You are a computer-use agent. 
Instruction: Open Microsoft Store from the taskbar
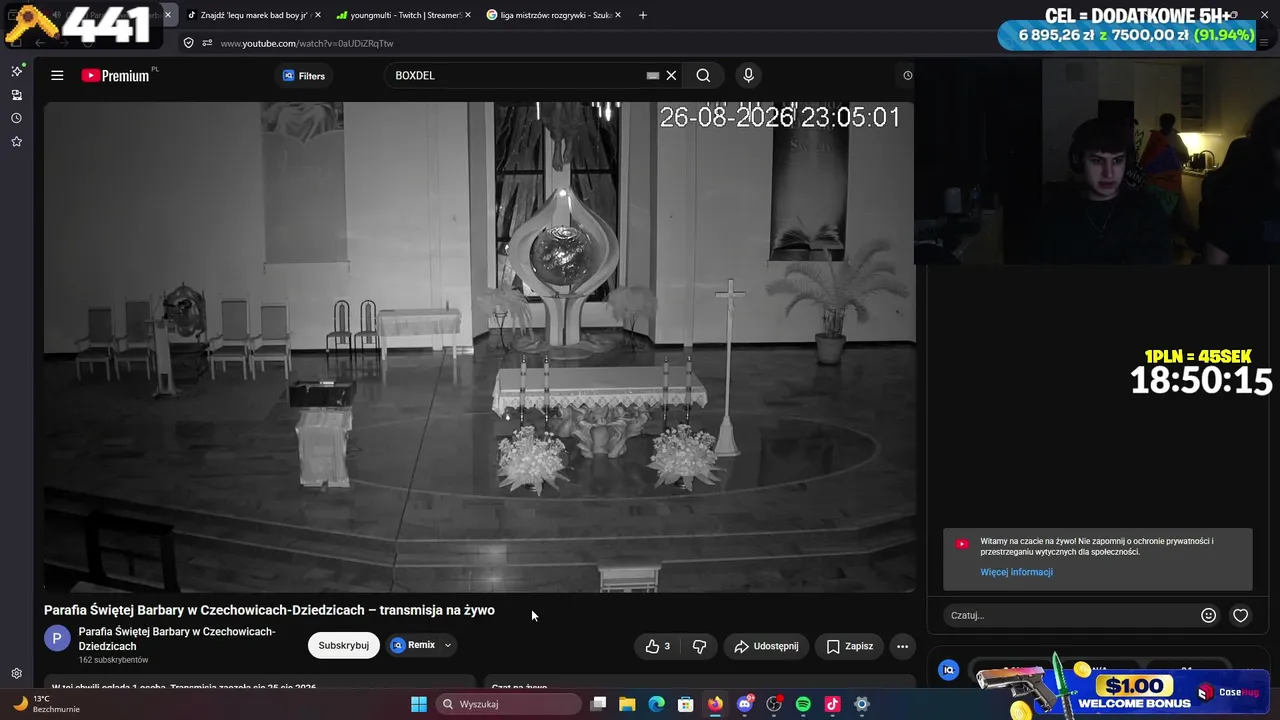pyautogui.click(x=686, y=704)
